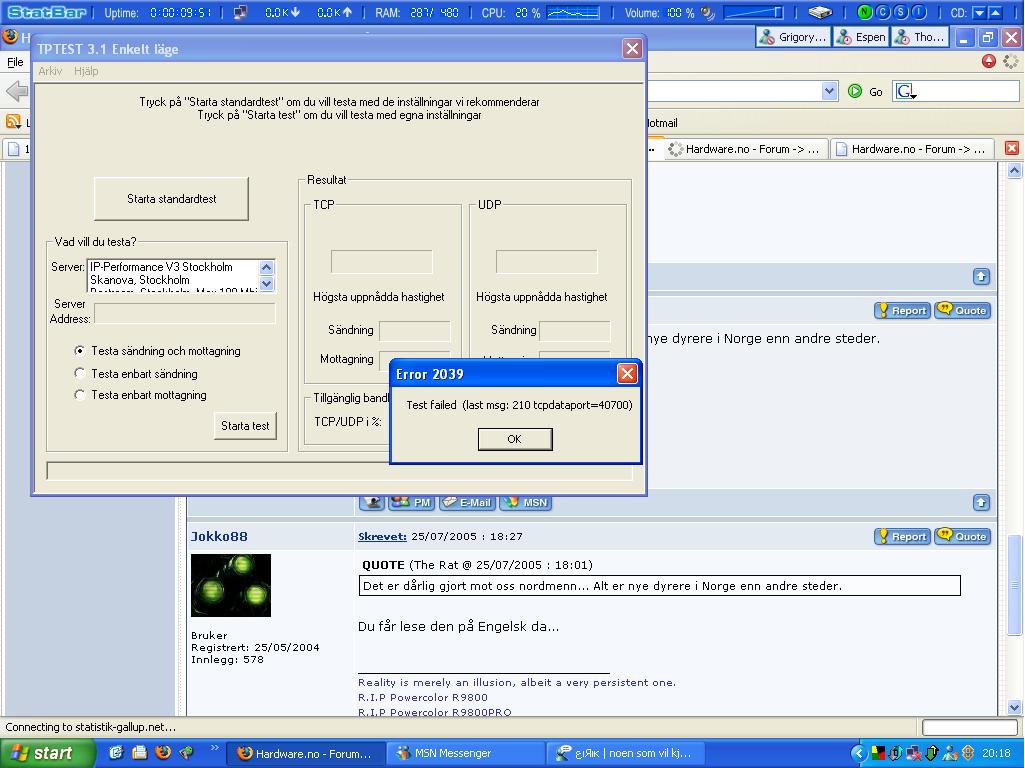Choose Testa enbart mottagning option
The height and width of the screenshot is (768, 1025).
pos(80,395)
